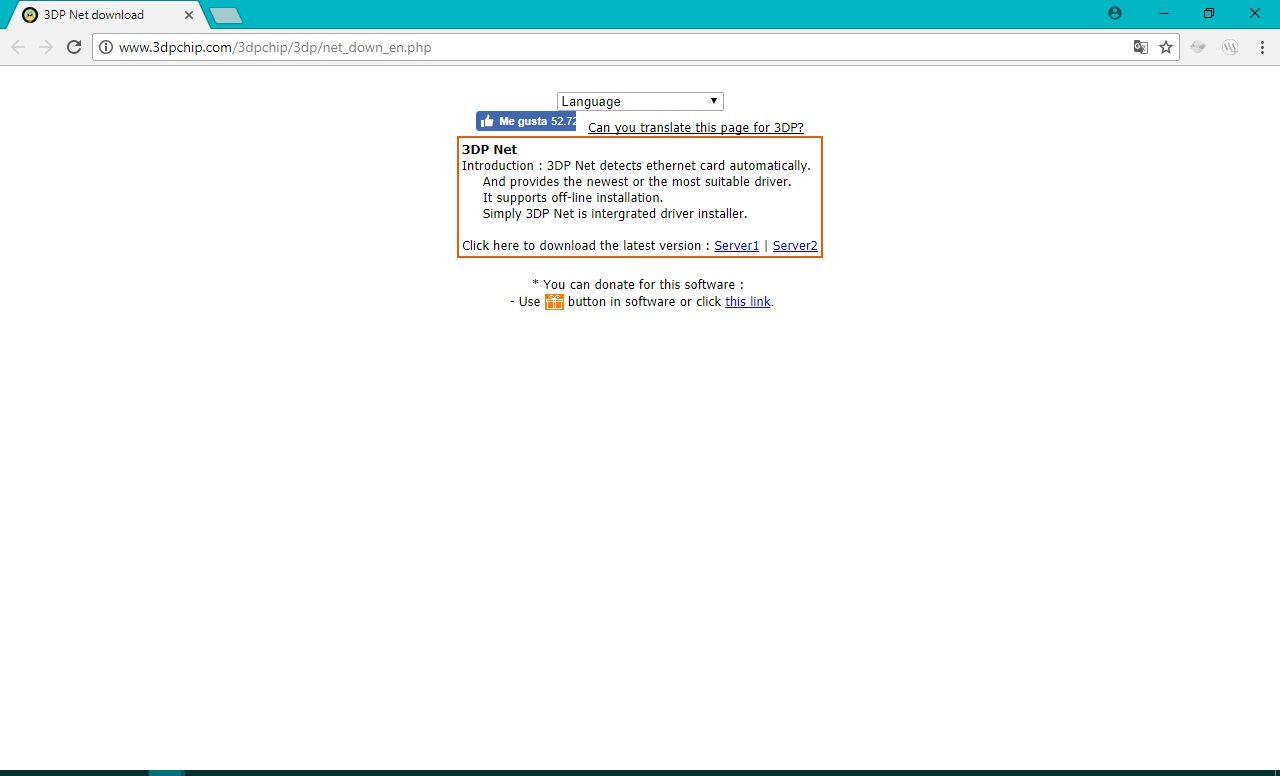Minimize the Chrome window
This screenshot has height=776, width=1280.
(x=1164, y=14)
